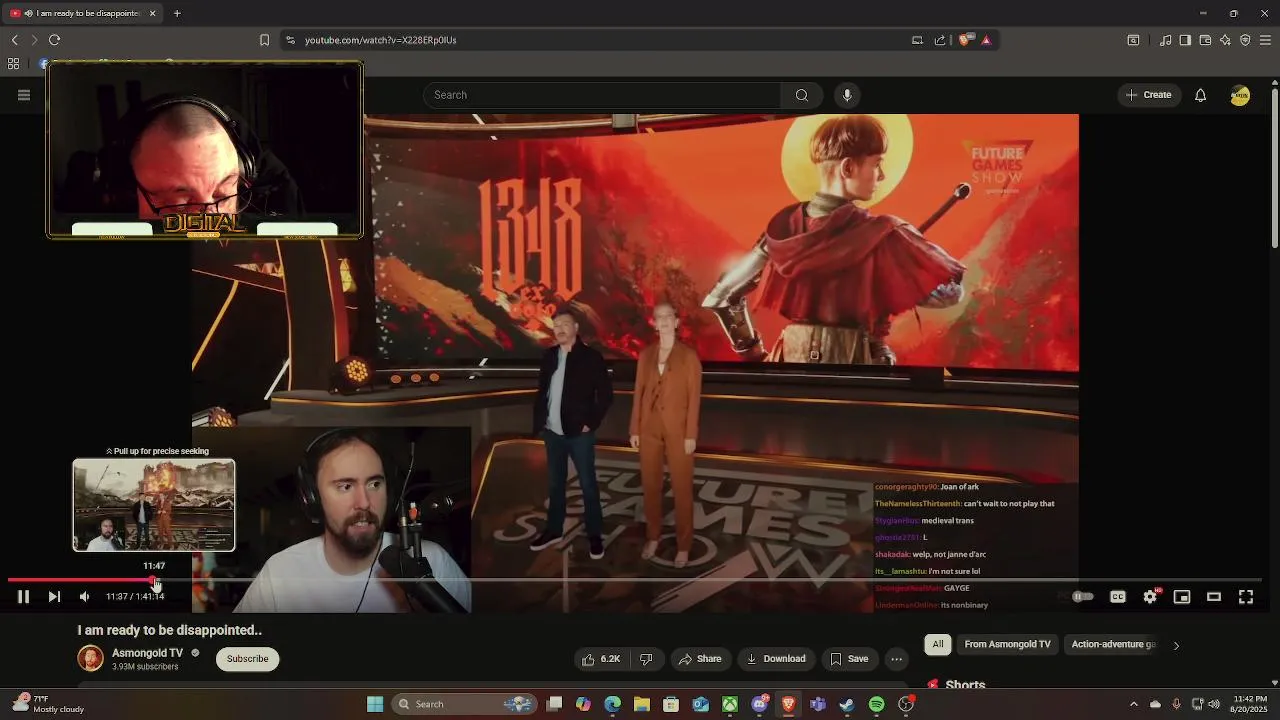The height and width of the screenshot is (720, 1280).
Task: Show more filter chips arrow
Action: [x=1176, y=645]
